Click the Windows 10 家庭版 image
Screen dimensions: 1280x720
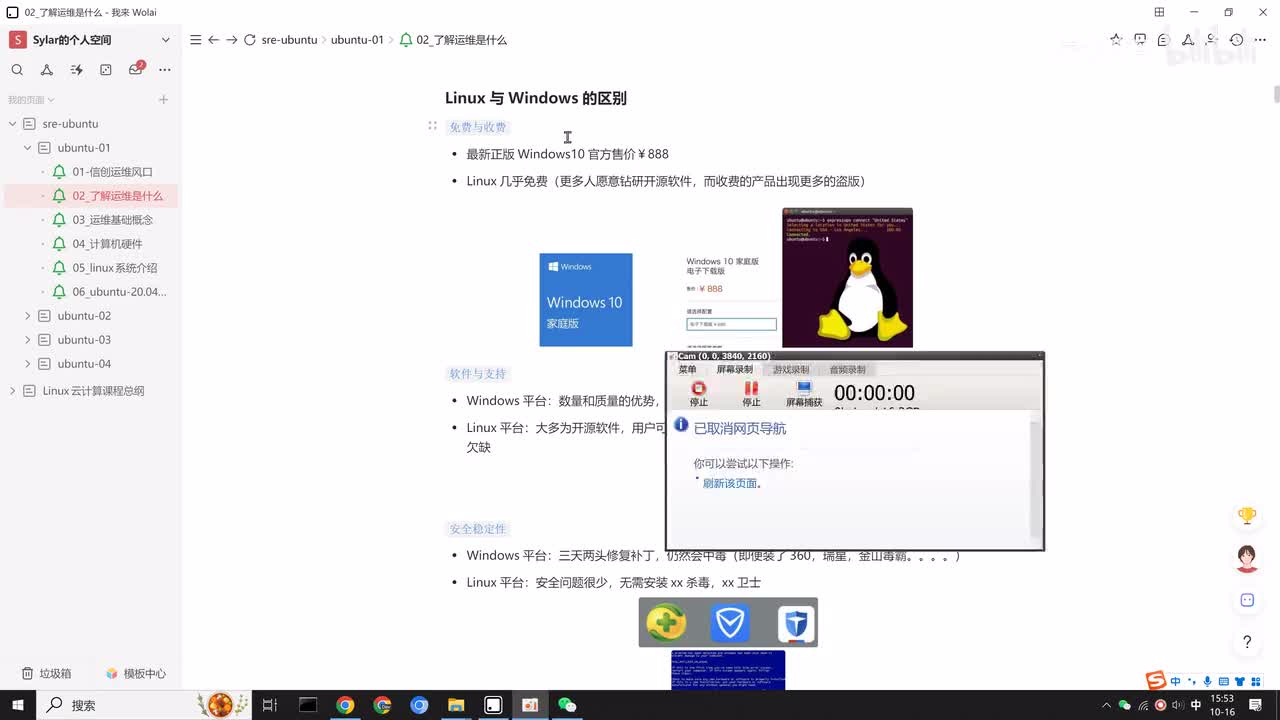click(x=586, y=300)
